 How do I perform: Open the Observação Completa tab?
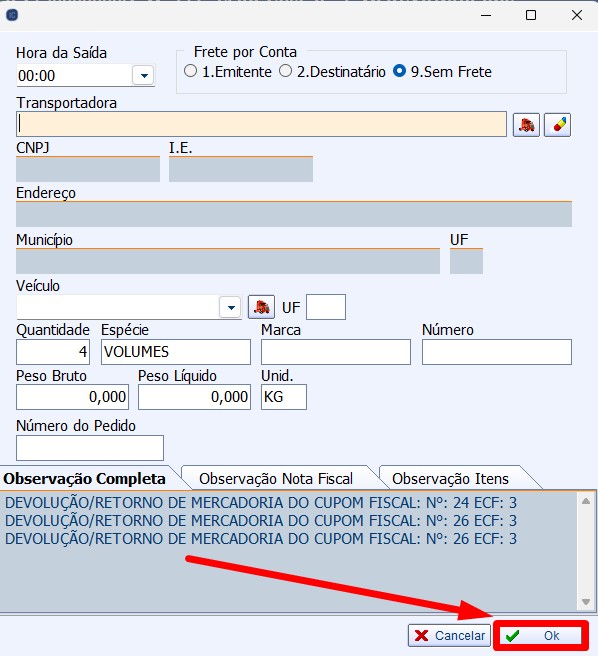tap(85, 479)
